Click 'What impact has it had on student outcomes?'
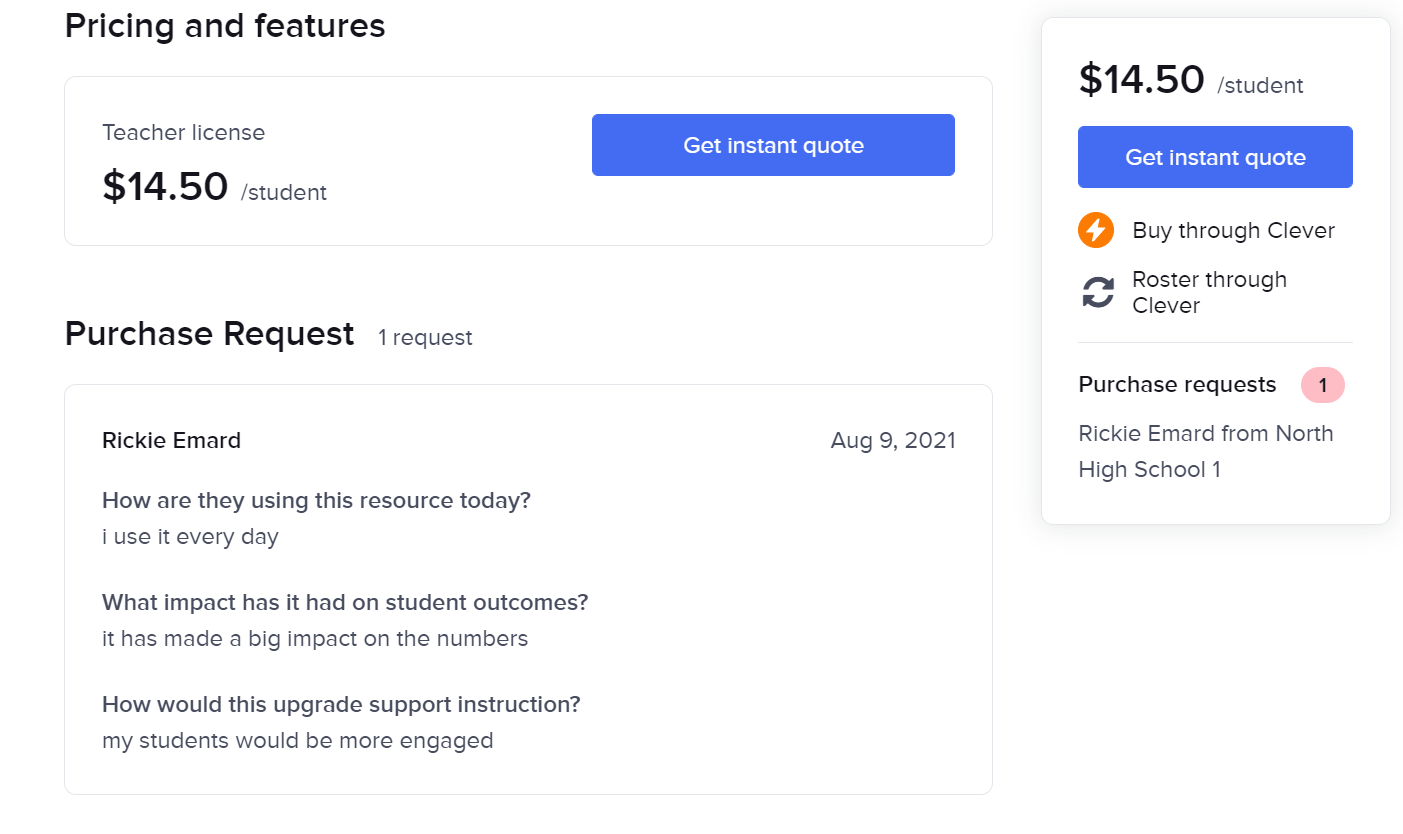Viewport: 1403px width, 834px height. 345,603
